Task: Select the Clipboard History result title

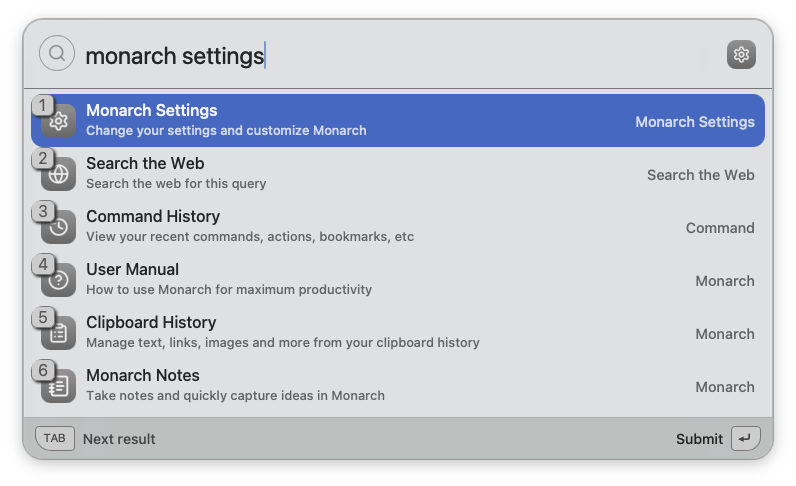Action: click(151, 322)
